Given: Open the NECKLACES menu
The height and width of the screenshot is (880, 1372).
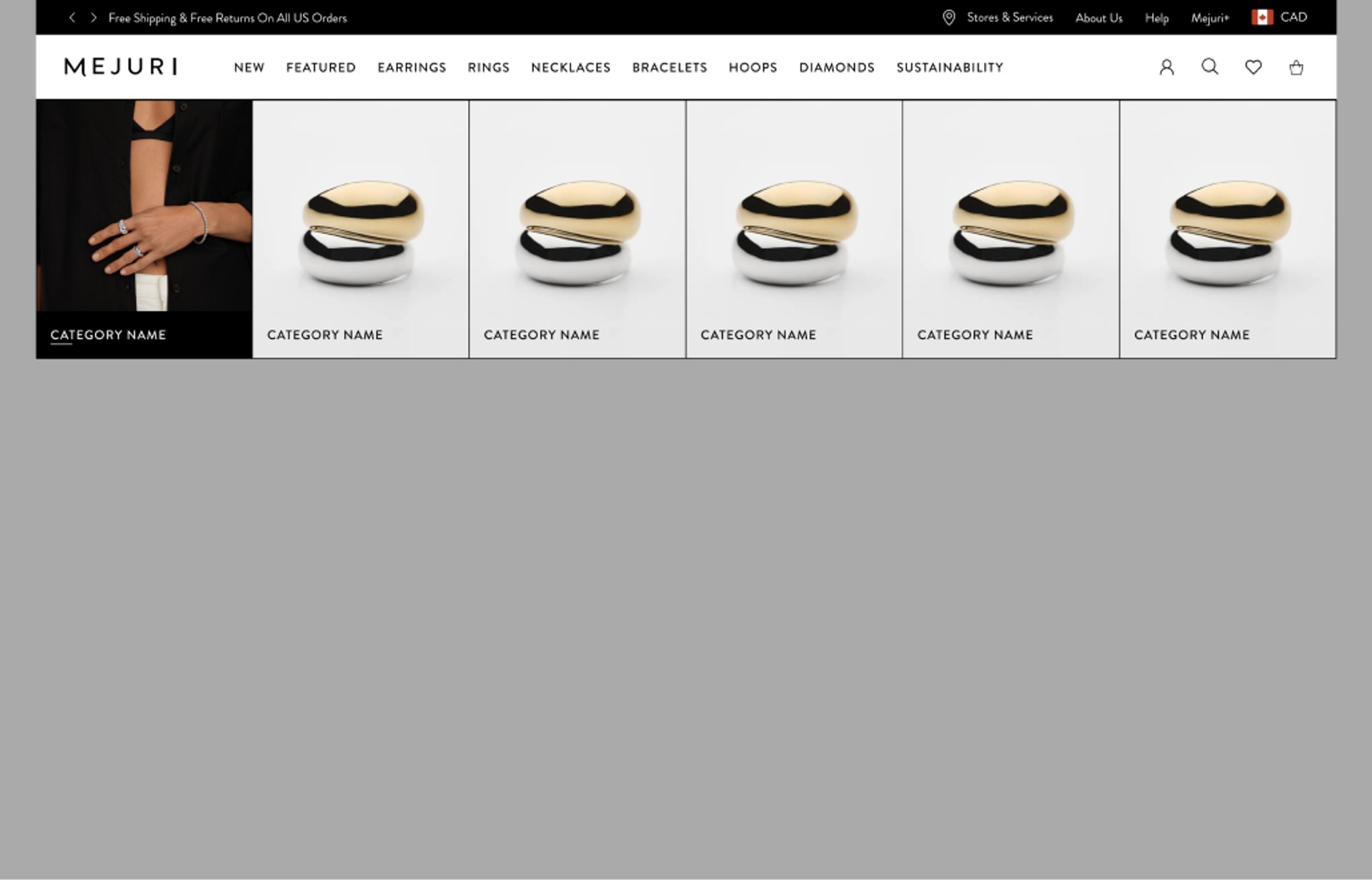Looking at the screenshot, I should [571, 67].
